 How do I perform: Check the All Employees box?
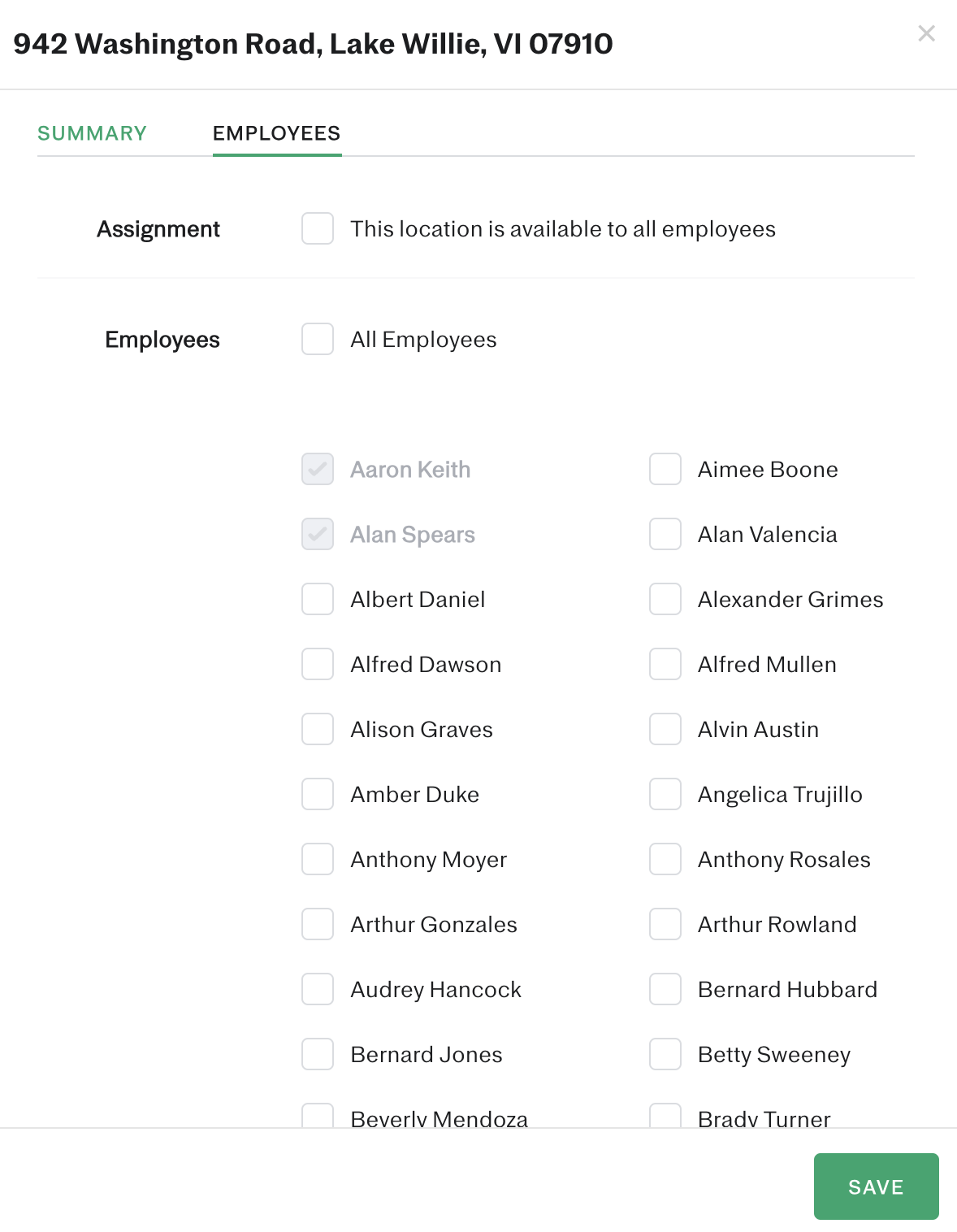coord(318,339)
